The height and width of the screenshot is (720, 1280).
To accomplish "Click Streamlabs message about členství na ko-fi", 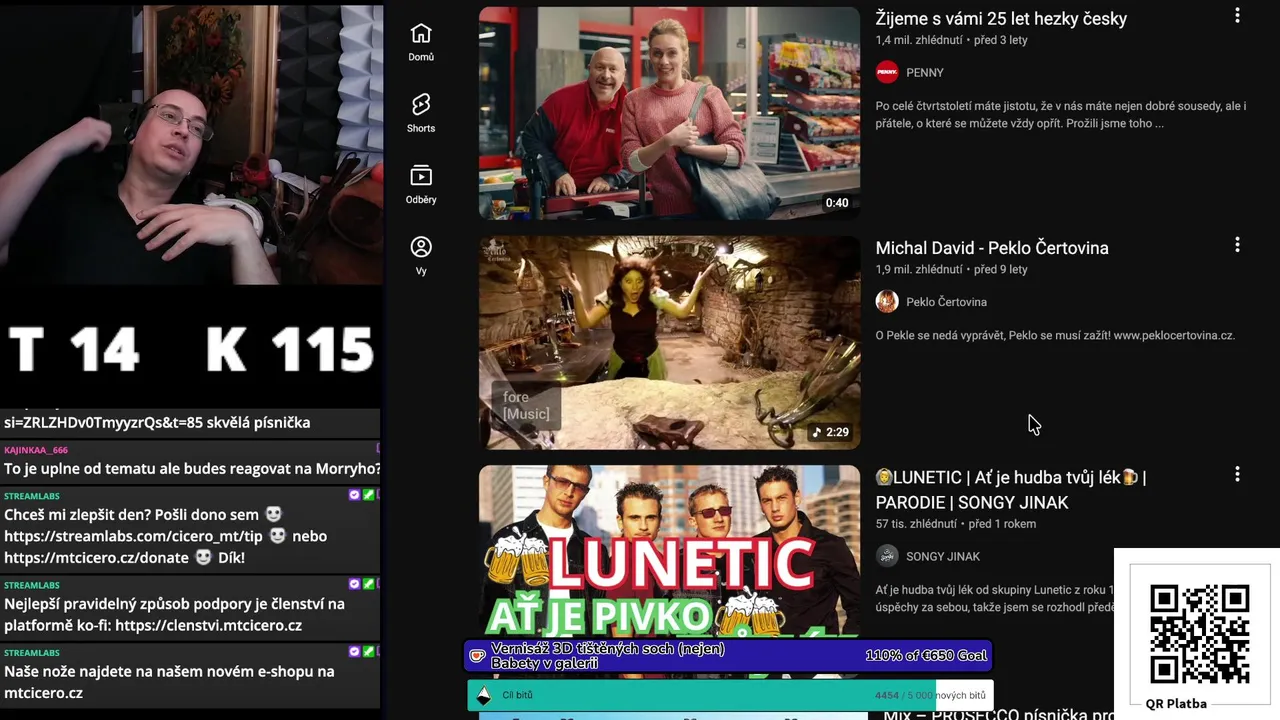I will coord(174,615).
